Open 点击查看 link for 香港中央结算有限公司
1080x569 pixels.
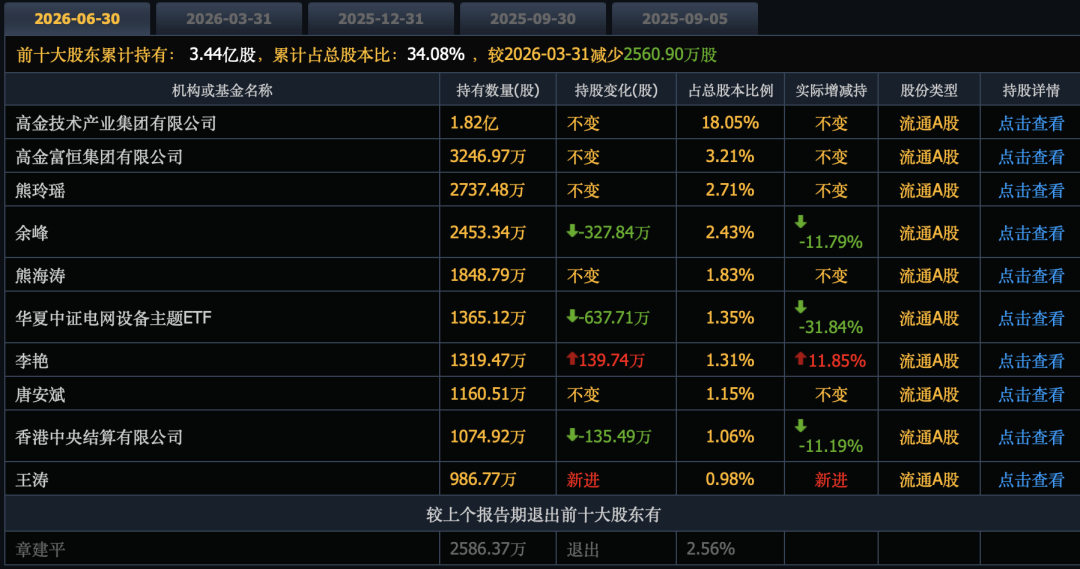click(1031, 437)
